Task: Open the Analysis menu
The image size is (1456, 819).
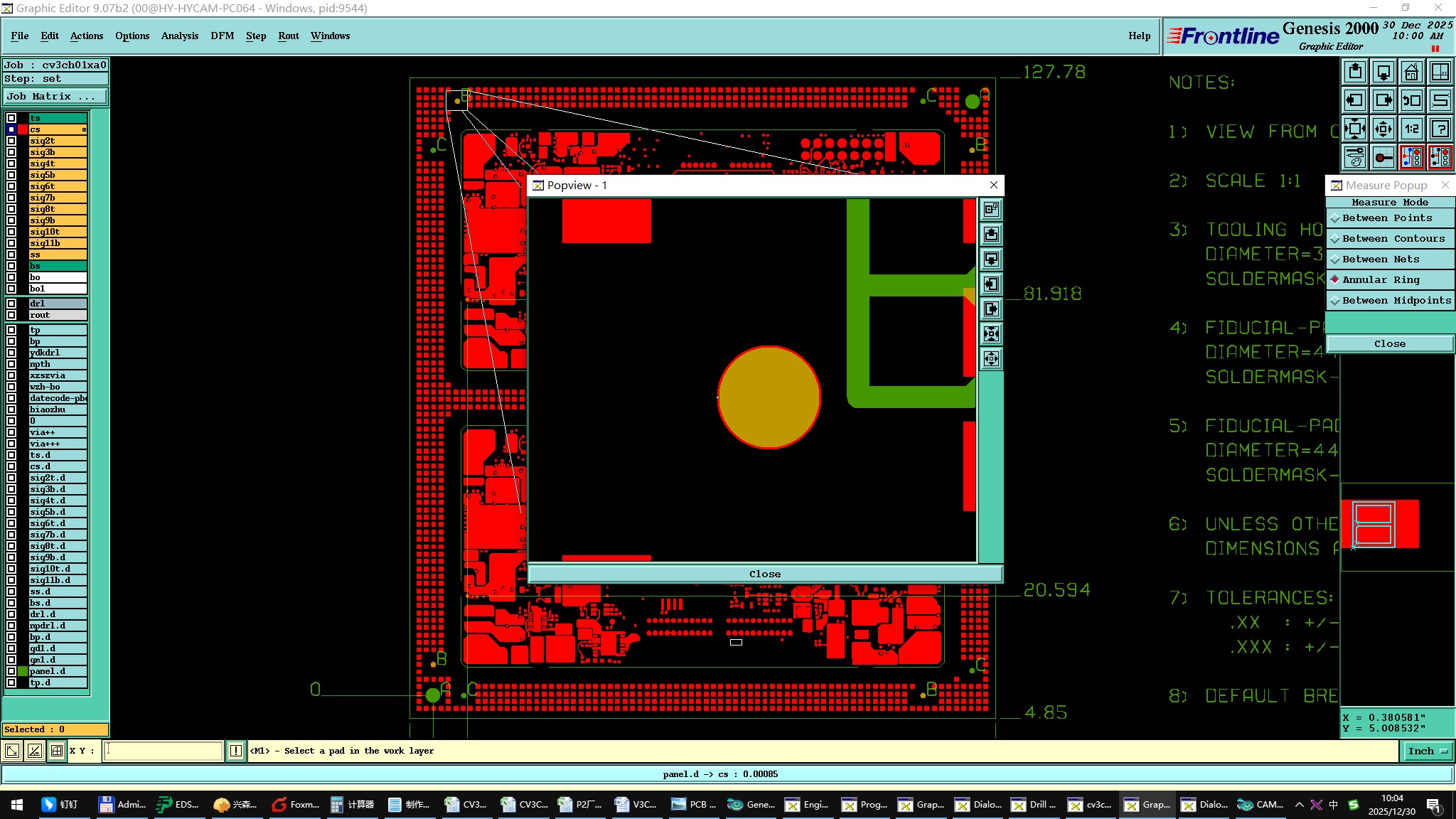Action: click(x=179, y=36)
